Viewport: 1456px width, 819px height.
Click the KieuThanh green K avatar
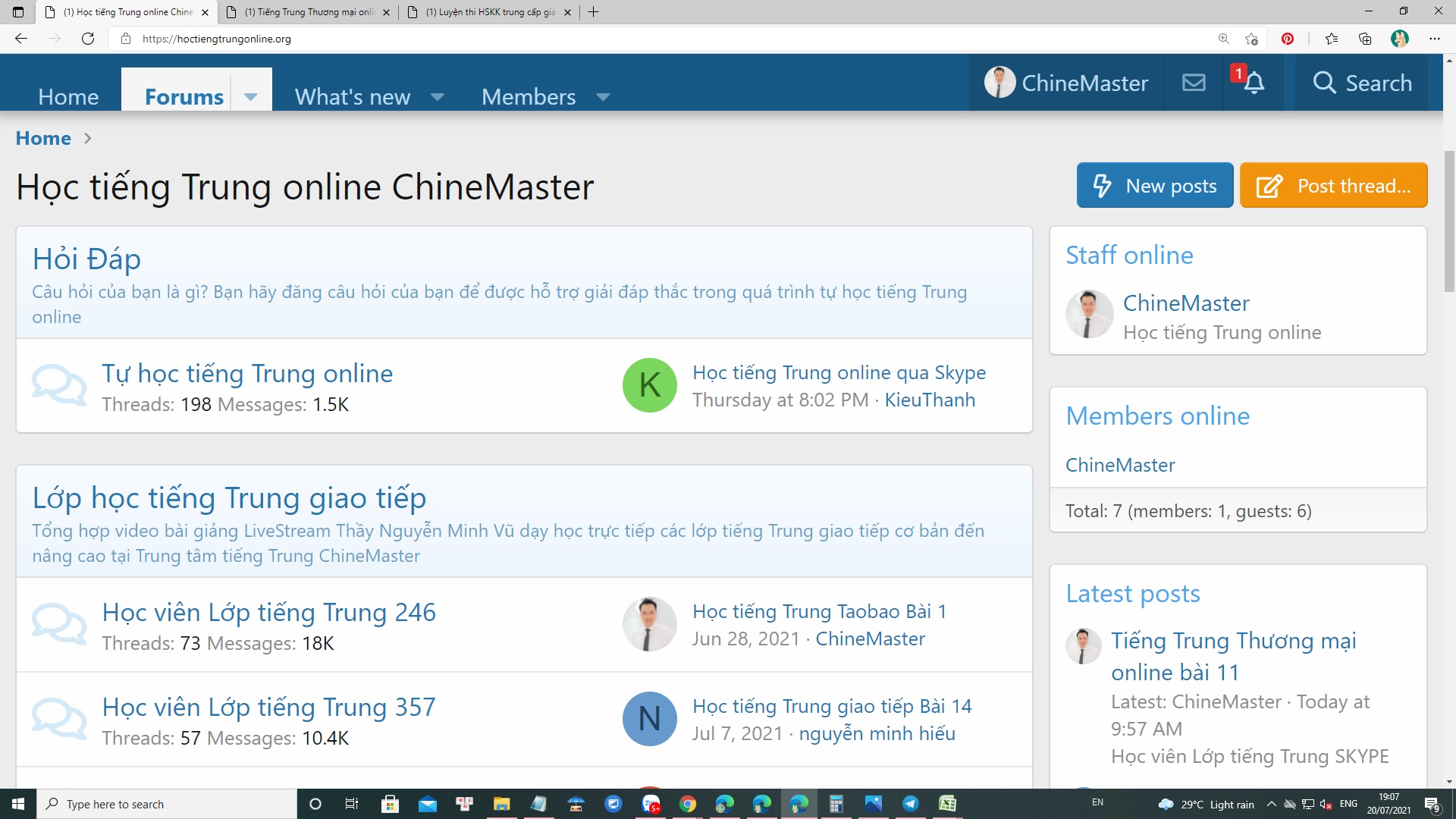click(649, 385)
